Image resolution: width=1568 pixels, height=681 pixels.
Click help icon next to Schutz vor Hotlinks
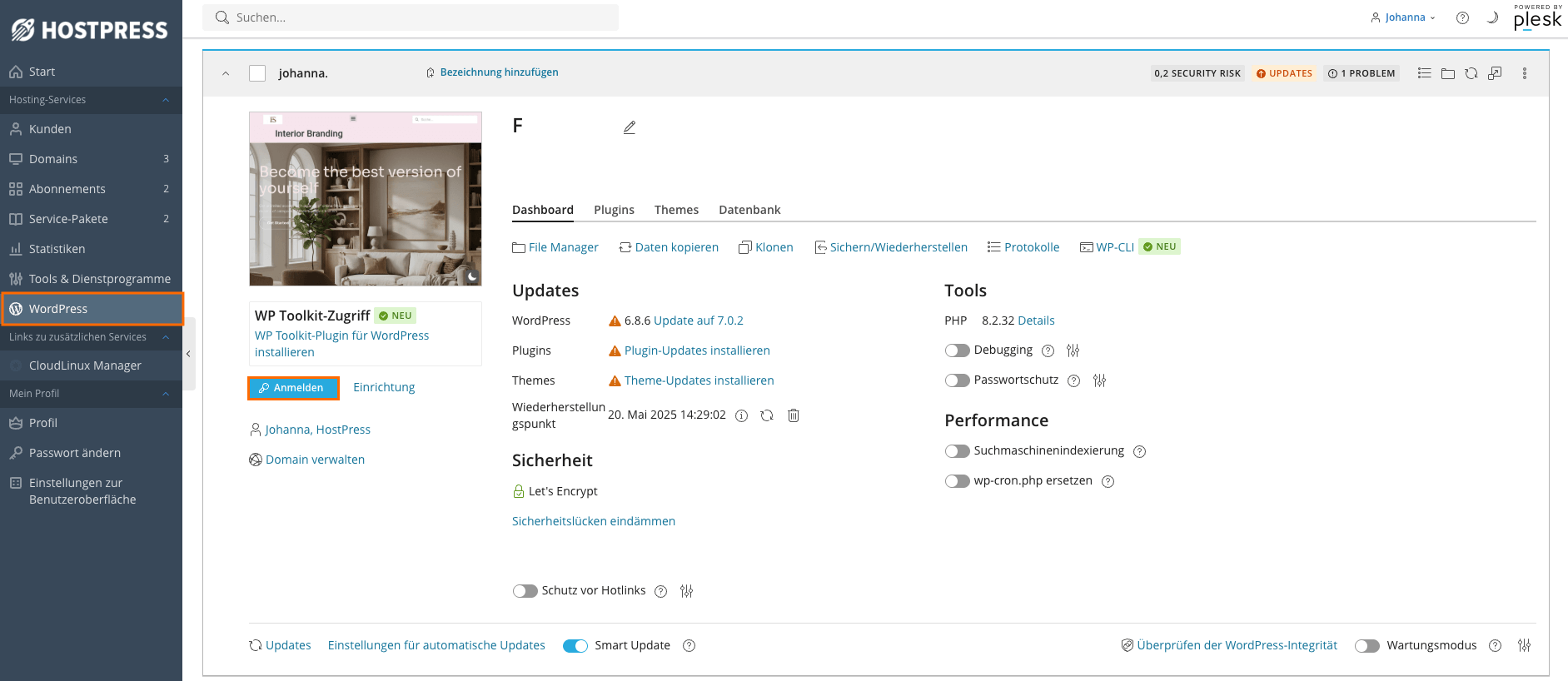coord(661,591)
